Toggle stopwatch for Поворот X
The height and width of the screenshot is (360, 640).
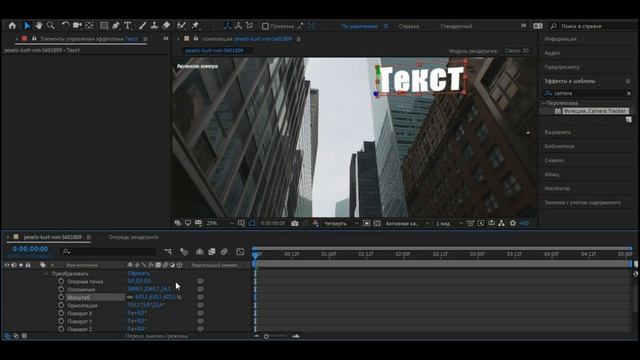(61, 313)
